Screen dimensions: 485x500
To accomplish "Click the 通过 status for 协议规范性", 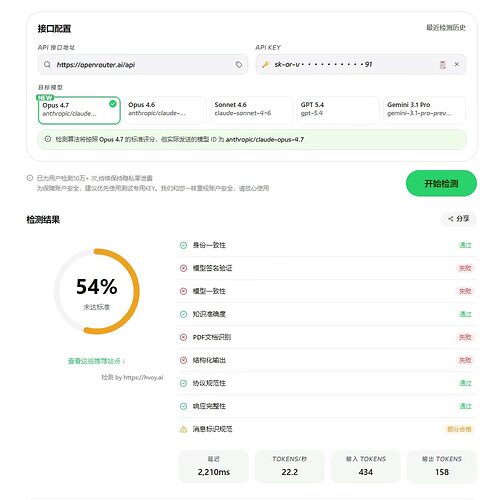I will 465,383.
